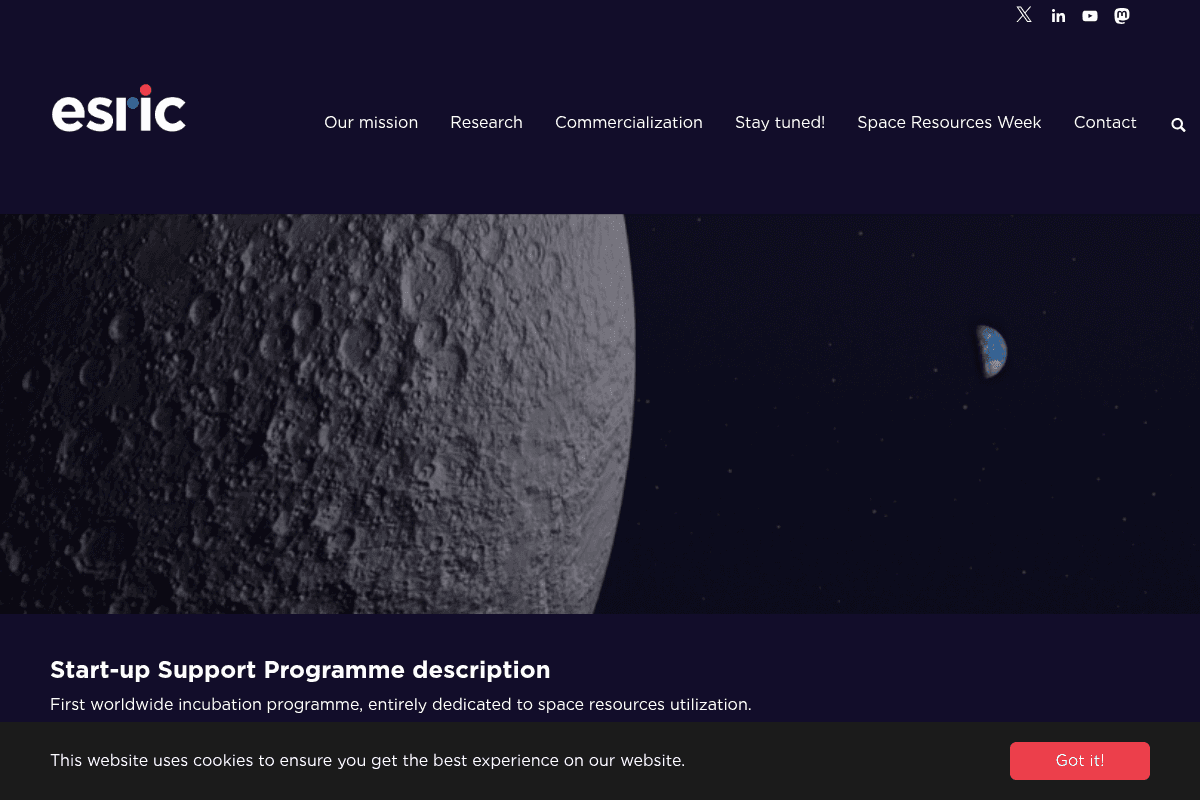Click the Earth in the banner image

991,351
